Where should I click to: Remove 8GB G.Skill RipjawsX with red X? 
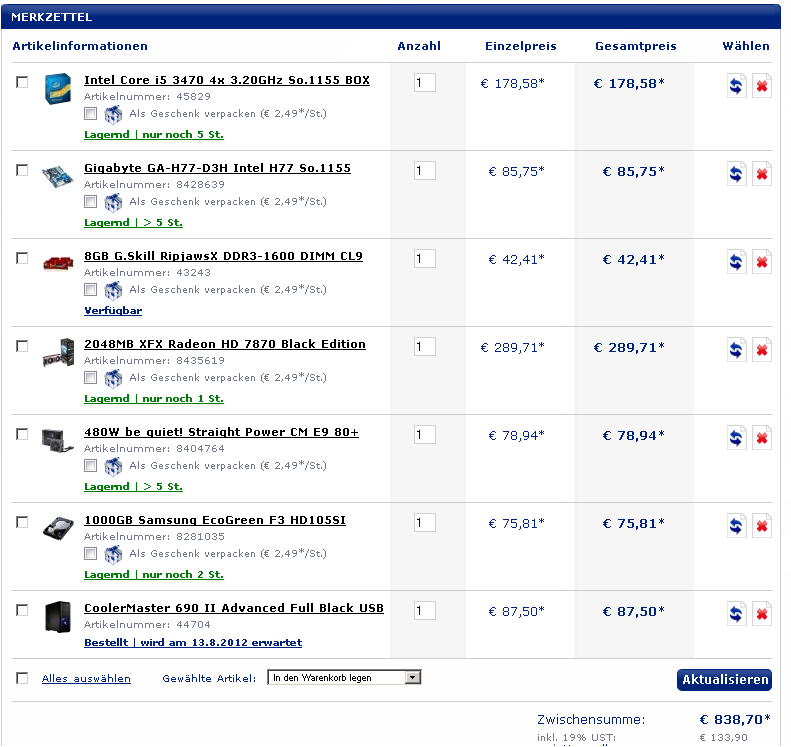pyautogui.click(x=762, y=262)
